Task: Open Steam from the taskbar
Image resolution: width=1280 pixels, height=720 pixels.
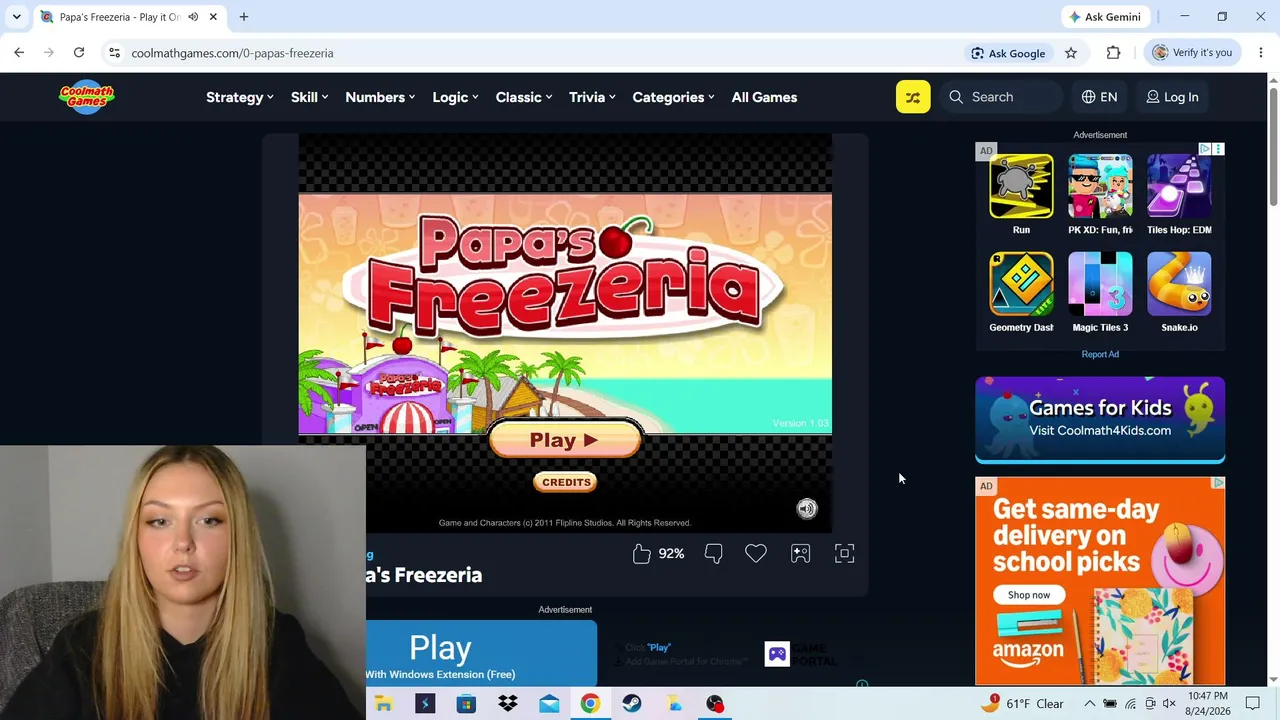Action: click(632, 704)
